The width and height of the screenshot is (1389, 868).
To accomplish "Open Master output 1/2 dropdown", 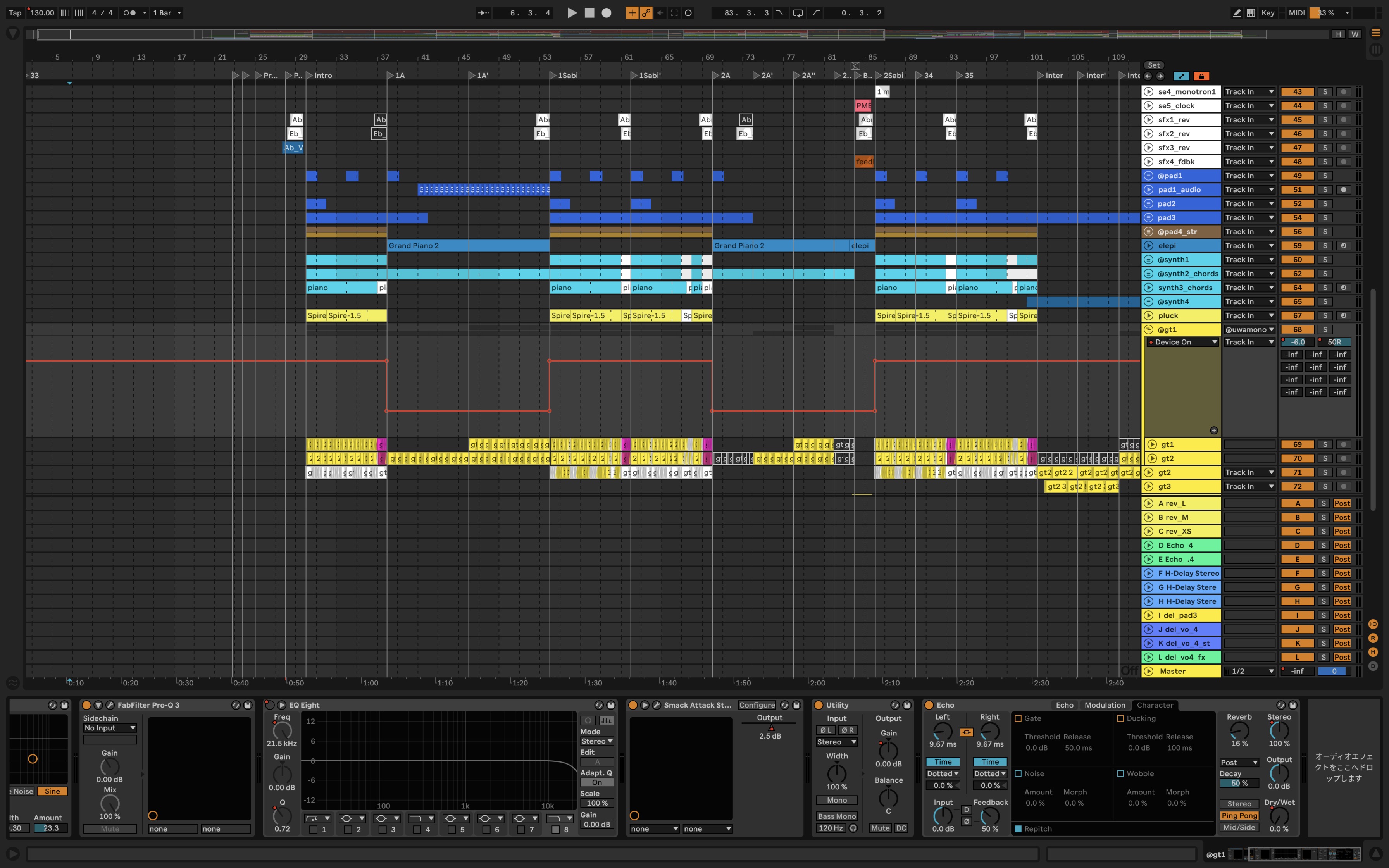I will pos(1249,672).
